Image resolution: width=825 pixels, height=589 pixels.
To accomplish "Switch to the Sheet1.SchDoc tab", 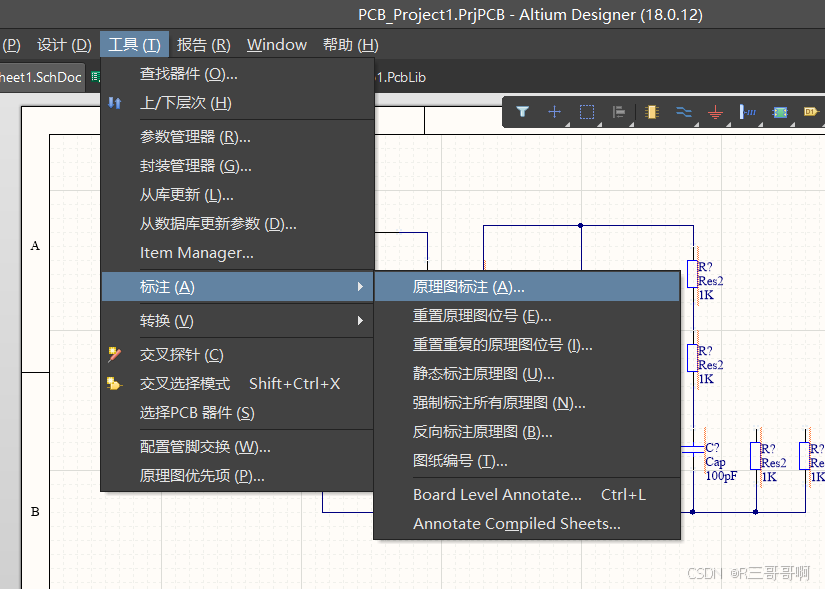I will click(41, 77).
